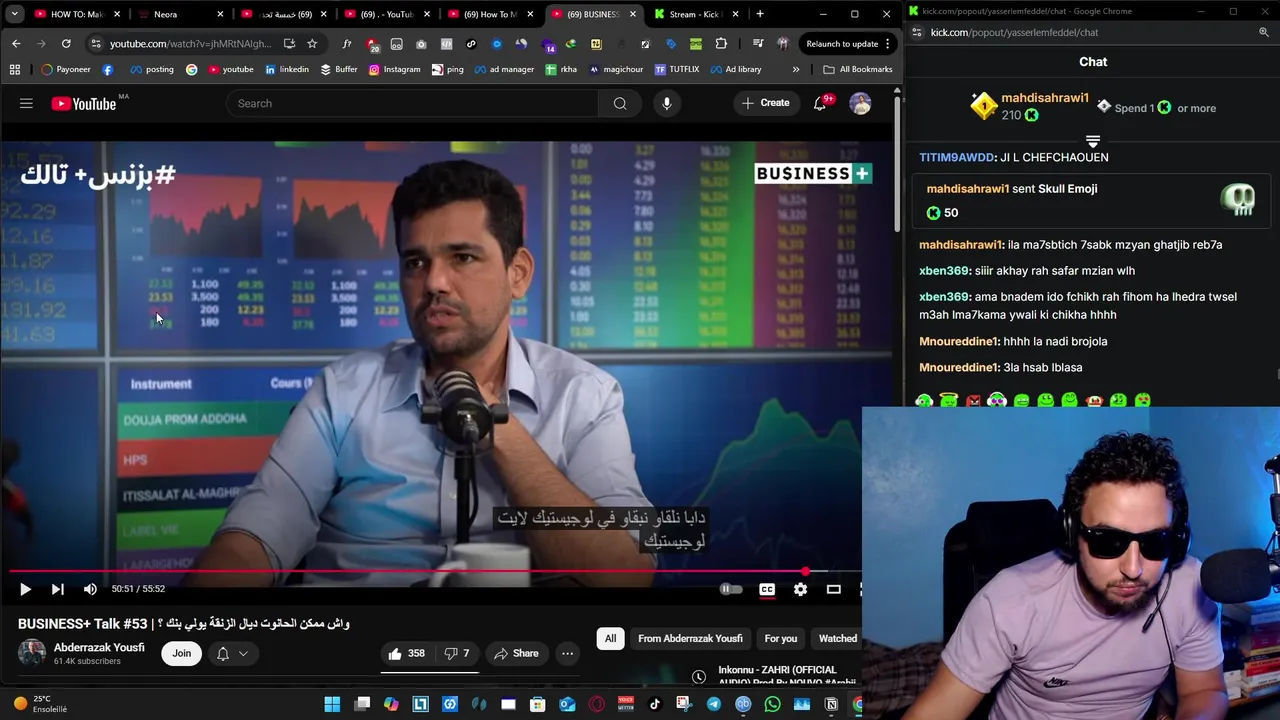Screen dimensions: 1280x720
Task: Select the "Watched" chip
Action: pos(838,638)
